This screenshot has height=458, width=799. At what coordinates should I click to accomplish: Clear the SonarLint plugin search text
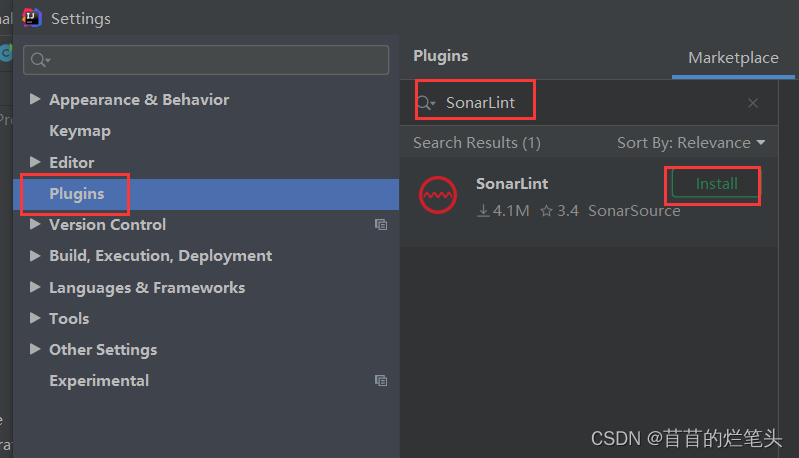pos(753,103)
